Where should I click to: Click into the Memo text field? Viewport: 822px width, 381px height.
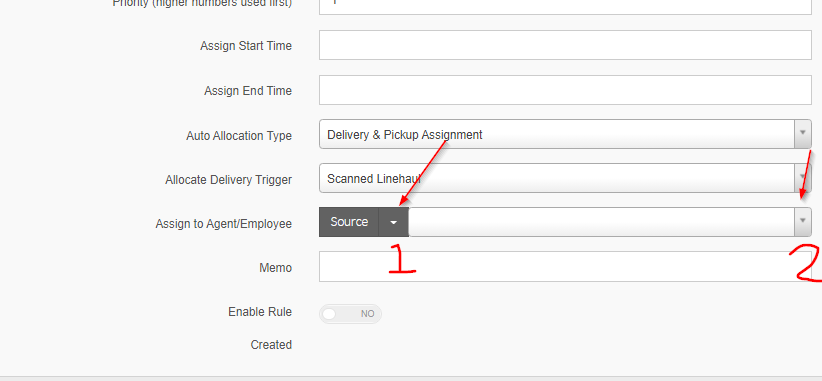(565, 266)
